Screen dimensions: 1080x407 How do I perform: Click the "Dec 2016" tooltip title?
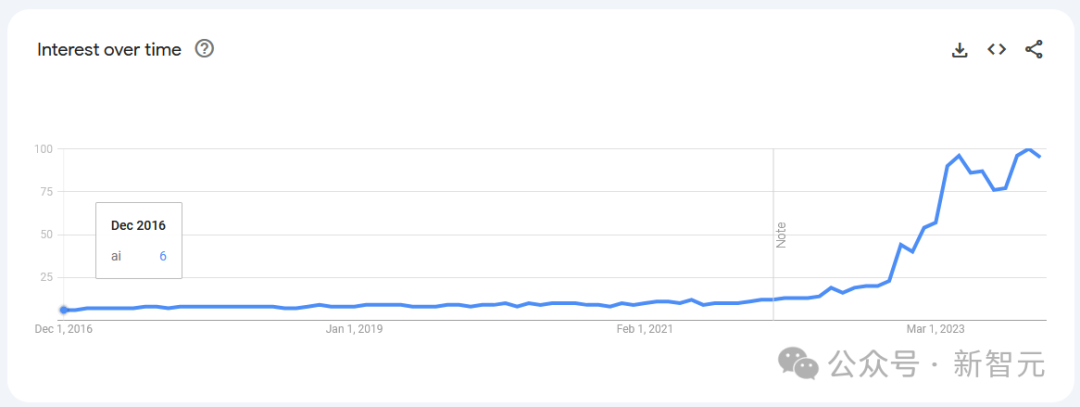(138, 226)
